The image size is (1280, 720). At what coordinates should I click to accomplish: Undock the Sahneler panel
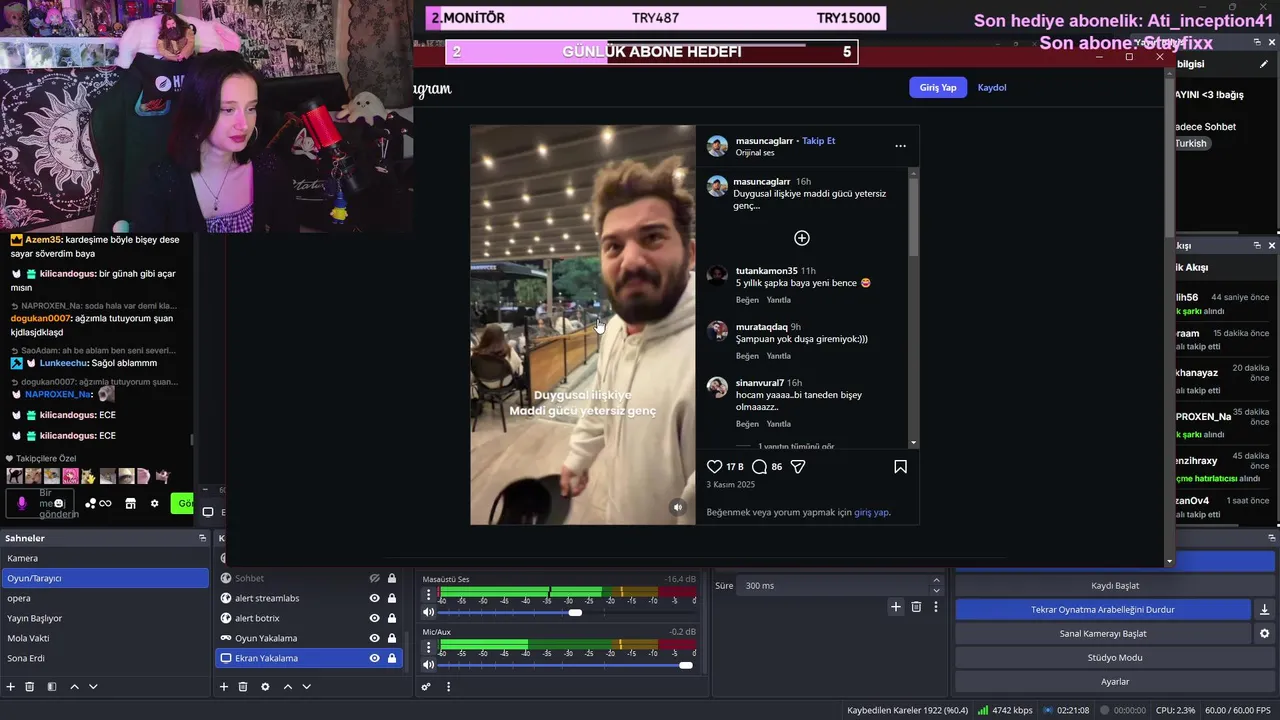[x=202, y=538]
